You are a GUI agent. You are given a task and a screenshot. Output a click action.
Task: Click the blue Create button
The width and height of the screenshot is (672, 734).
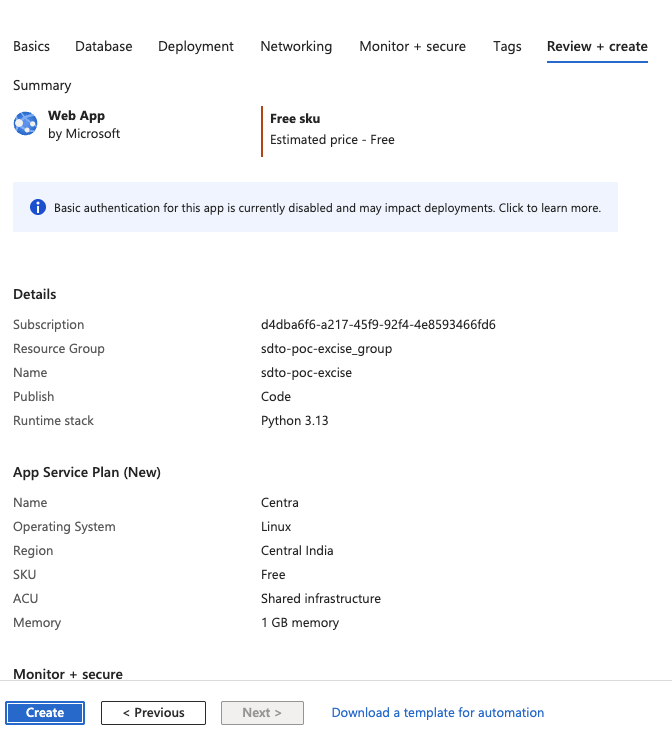coord(45,712)
